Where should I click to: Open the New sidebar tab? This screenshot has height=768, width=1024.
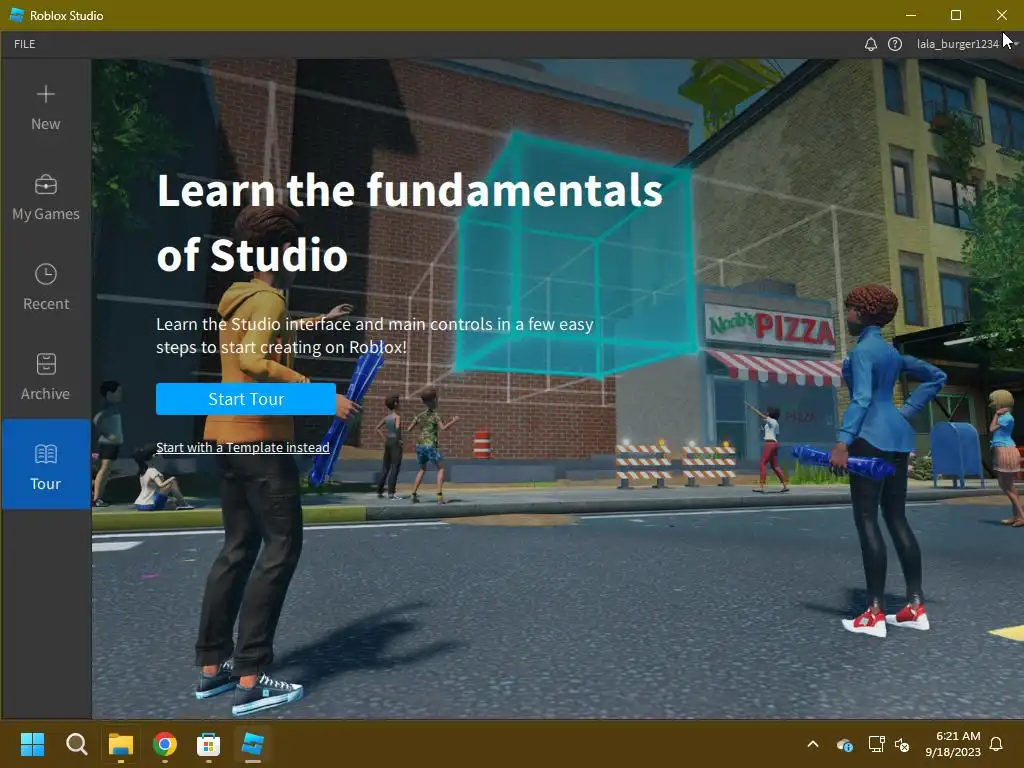(46, 108)
